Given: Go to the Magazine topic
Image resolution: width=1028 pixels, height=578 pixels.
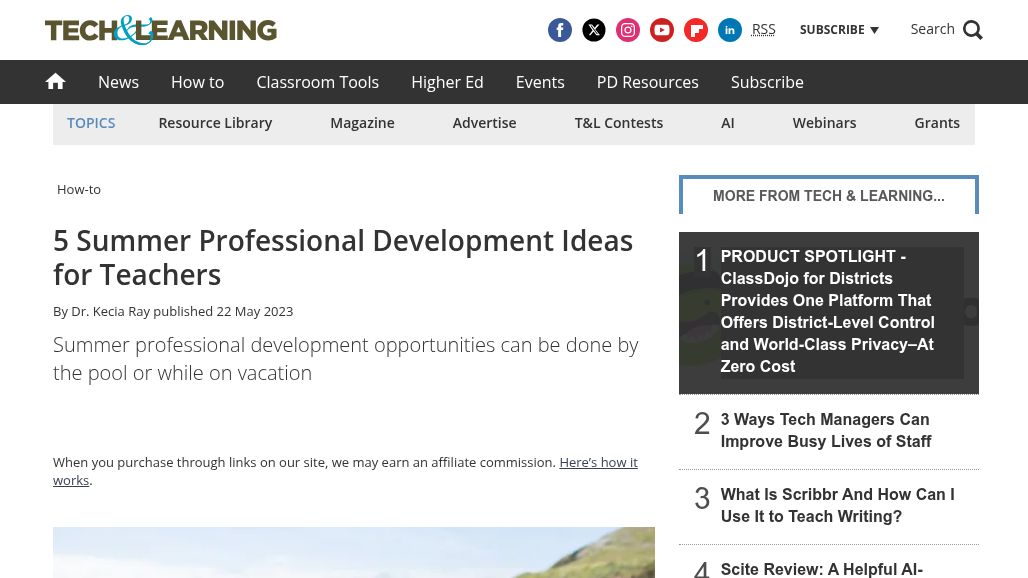Looking at the screenshot, I should [363, 123].
